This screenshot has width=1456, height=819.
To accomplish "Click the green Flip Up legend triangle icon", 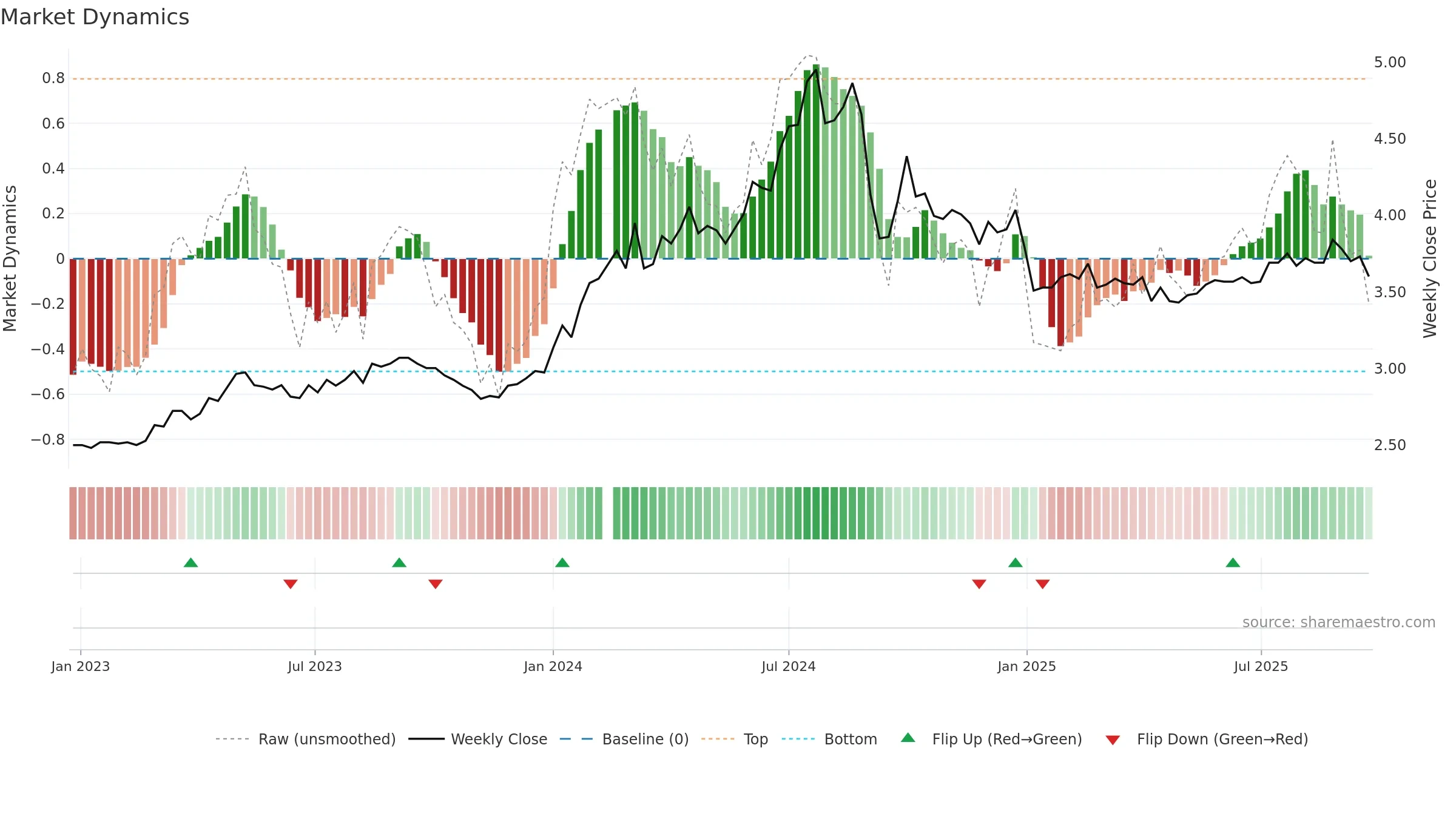I will [908, 738].
